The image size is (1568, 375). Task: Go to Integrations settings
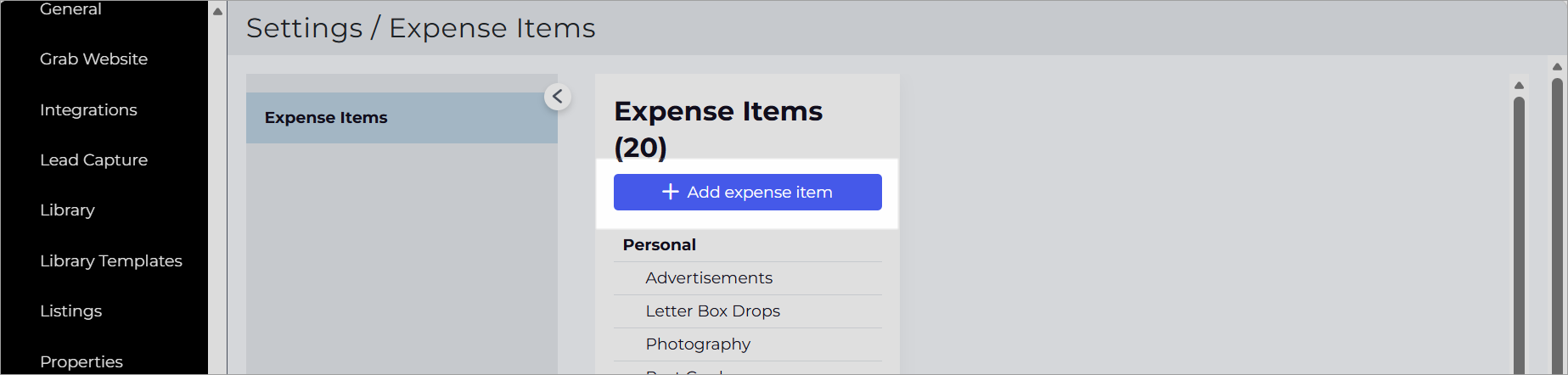tap(88, 109)
